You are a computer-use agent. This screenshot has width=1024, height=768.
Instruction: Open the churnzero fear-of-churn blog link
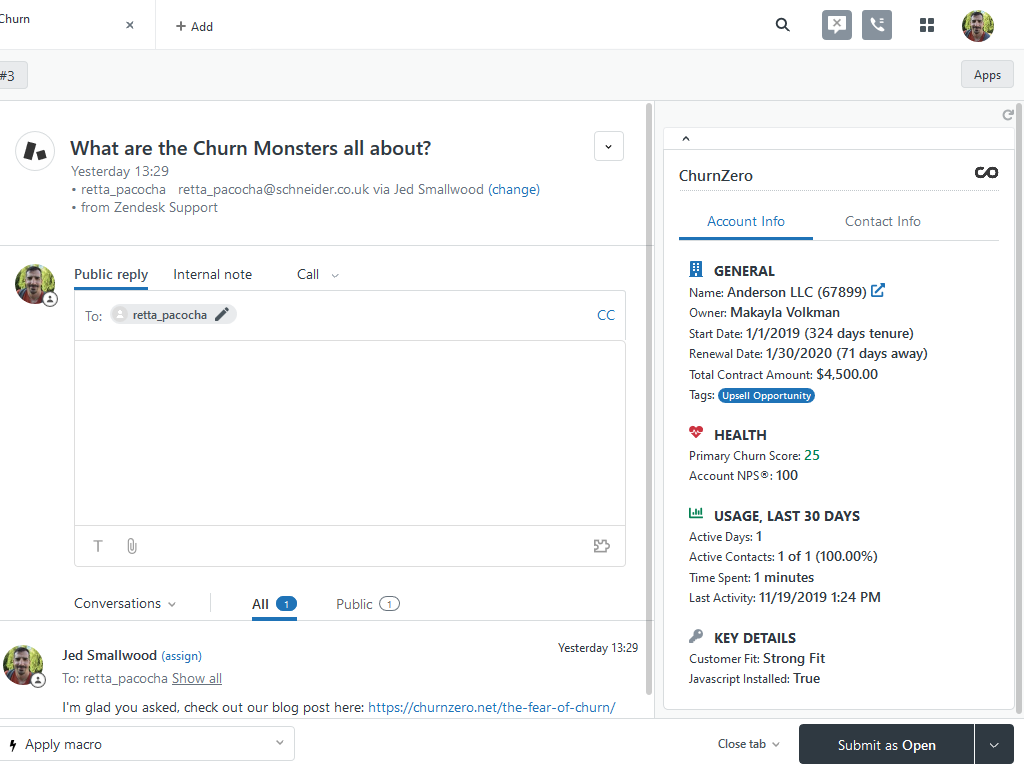tap(492, 707)
